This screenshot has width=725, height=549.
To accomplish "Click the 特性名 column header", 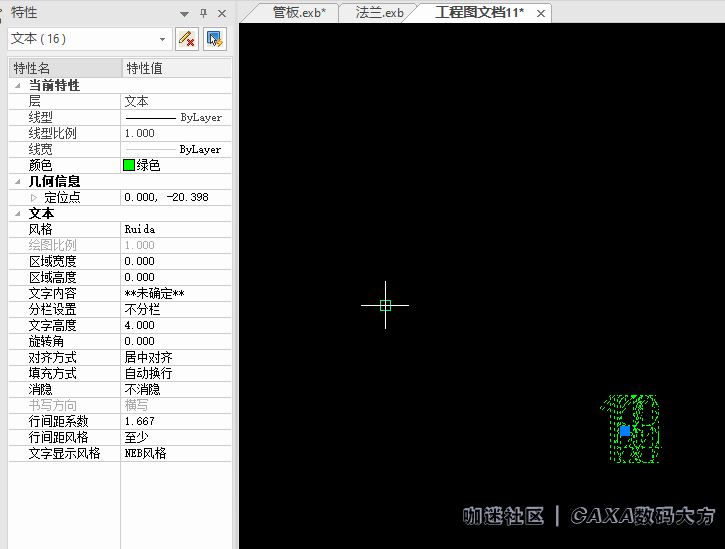I will coord(64,68).
